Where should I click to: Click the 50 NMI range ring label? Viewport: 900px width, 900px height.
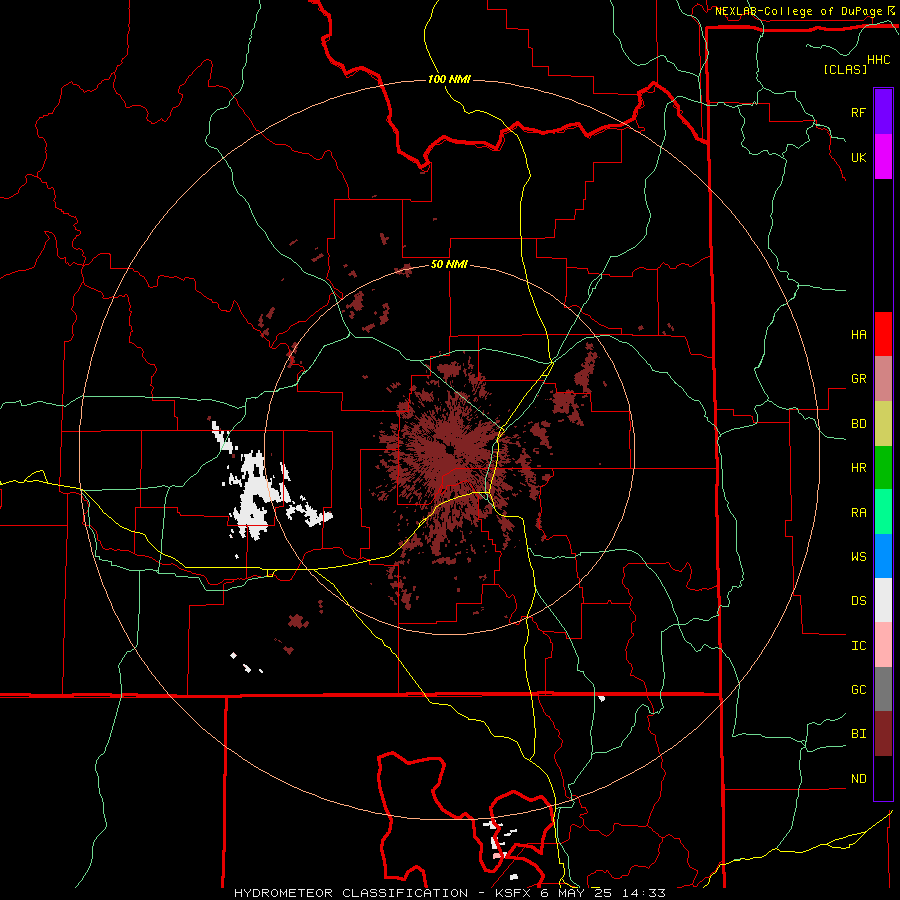449,265
